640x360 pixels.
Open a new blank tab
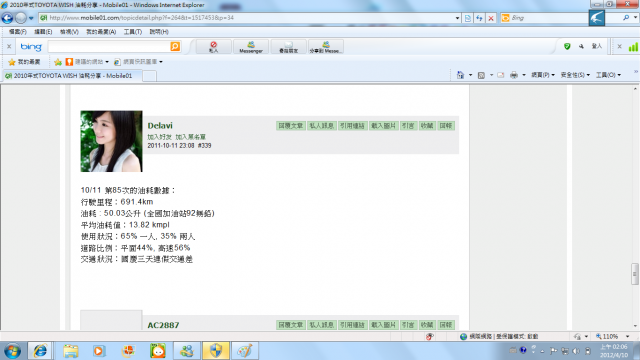click(149, 76)
